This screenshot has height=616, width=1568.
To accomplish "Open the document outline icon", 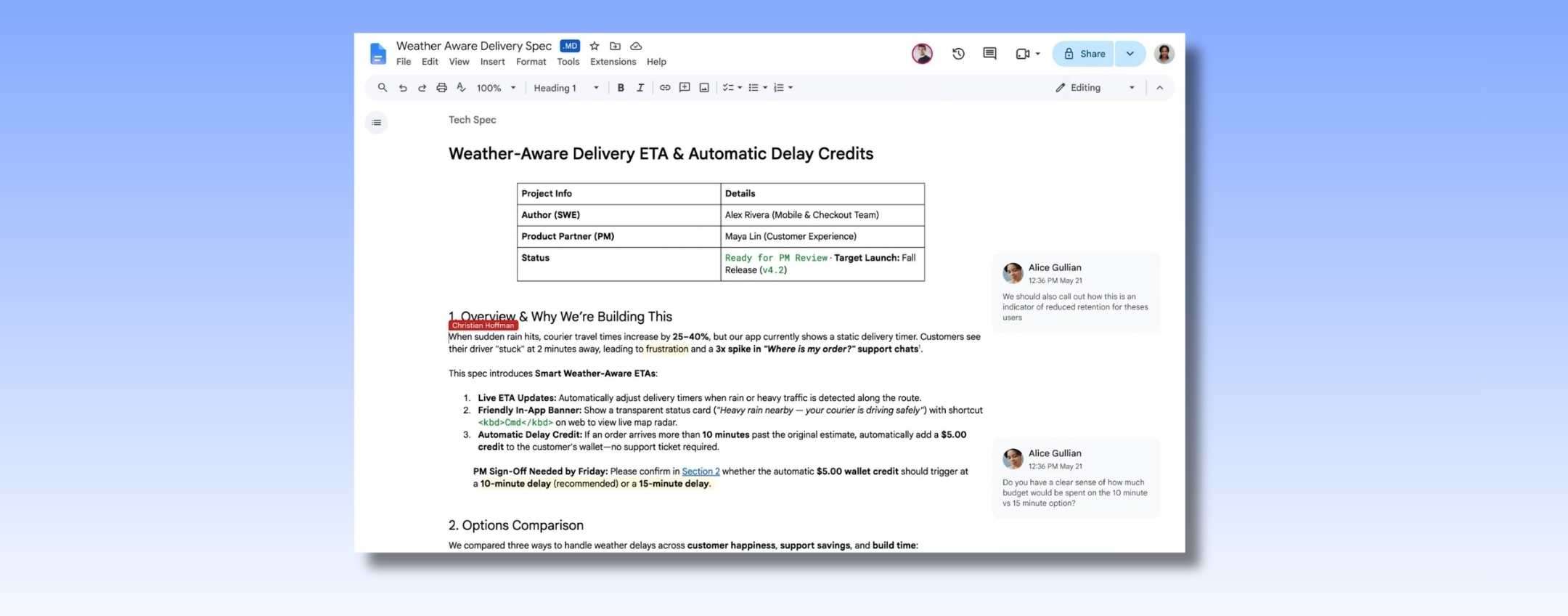I will coord(376,123).
